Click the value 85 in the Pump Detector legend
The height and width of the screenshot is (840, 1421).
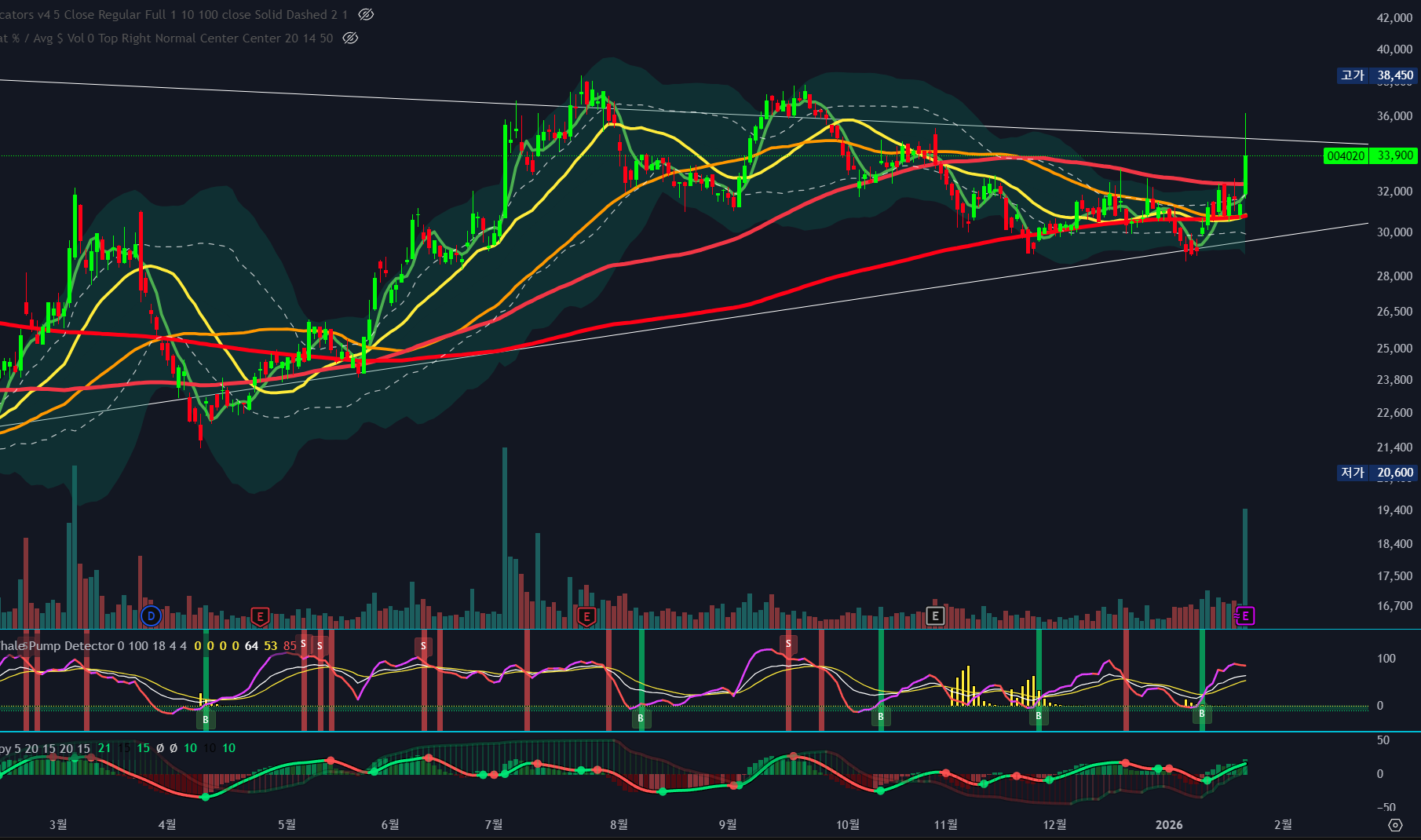[290, 645]
